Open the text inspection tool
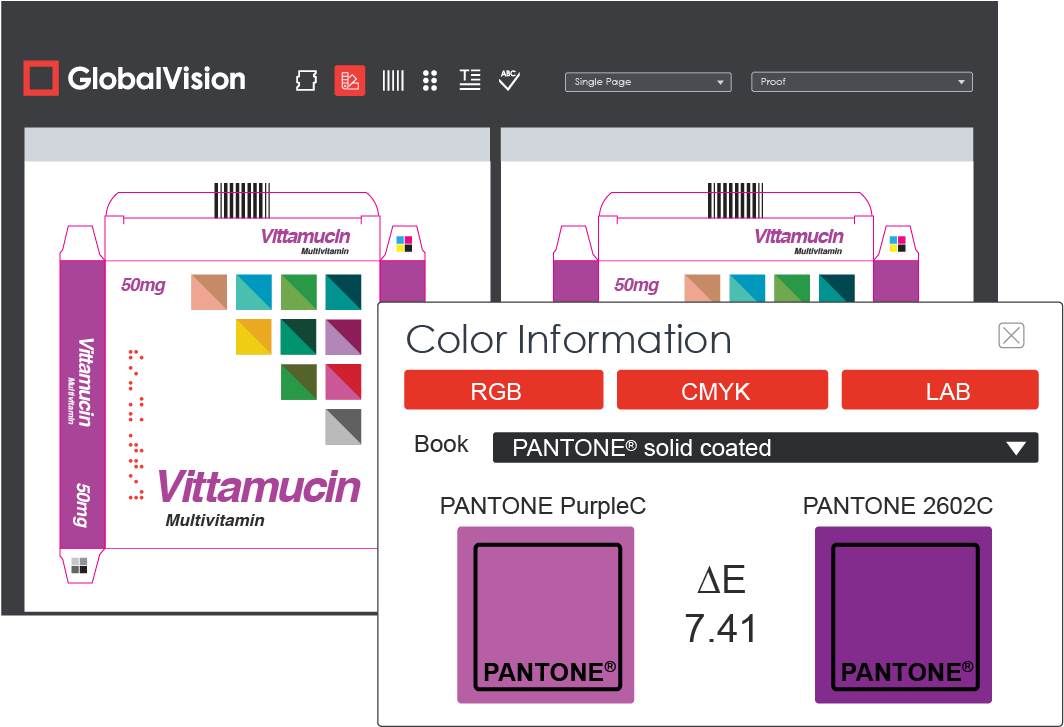 pos(470,80)
